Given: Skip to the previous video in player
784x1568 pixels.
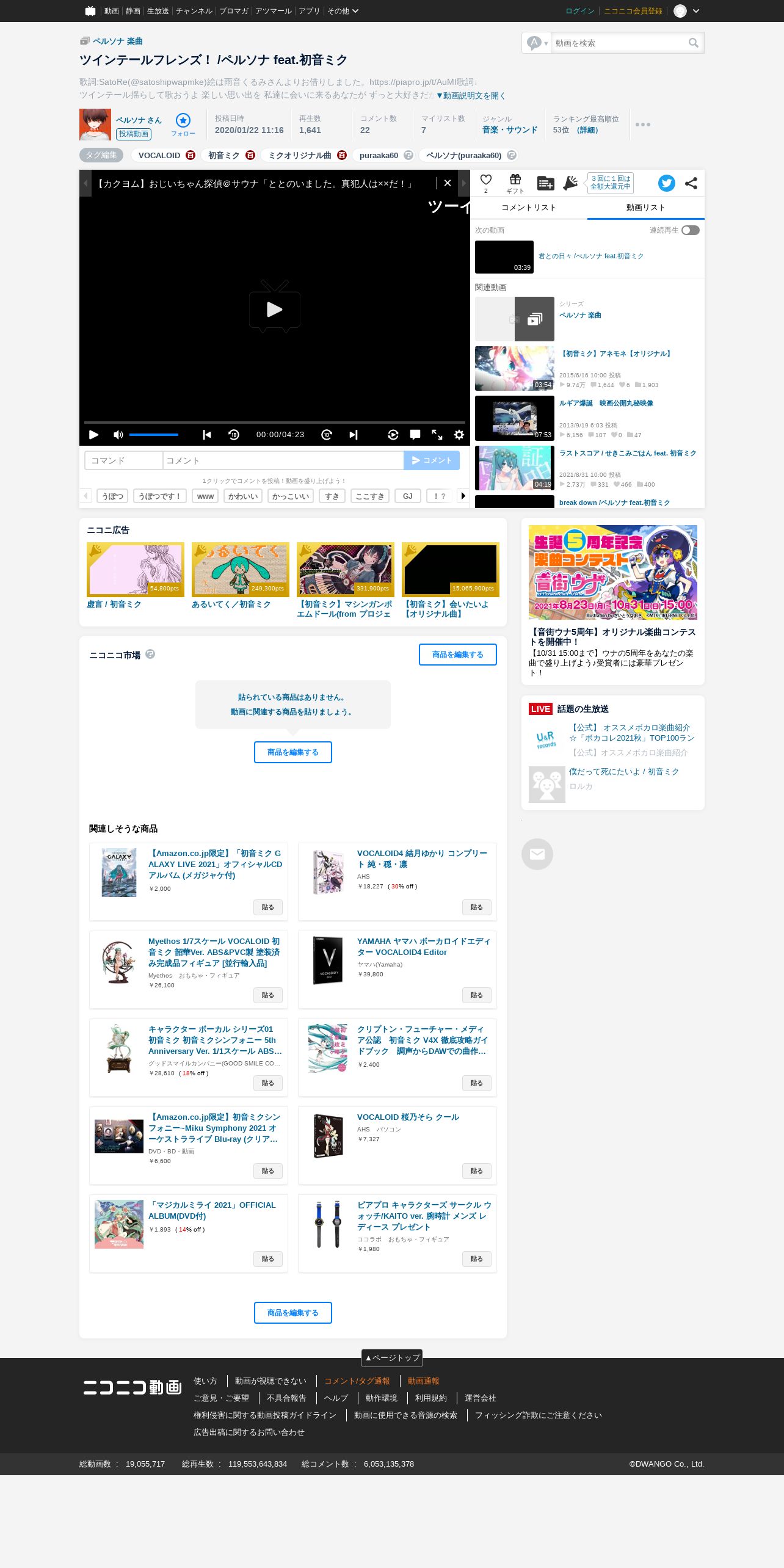Looking at the screenshot, I should coord(207,435).
